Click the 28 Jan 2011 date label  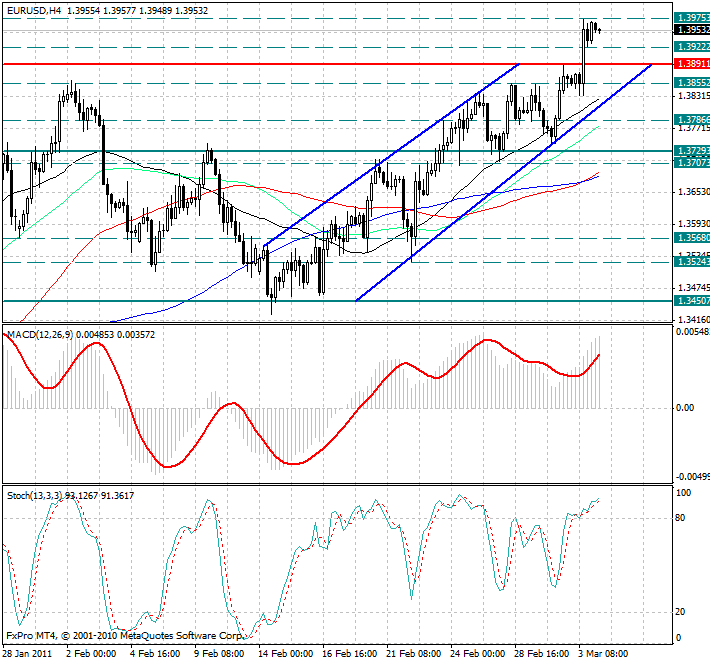coord(27,654)
